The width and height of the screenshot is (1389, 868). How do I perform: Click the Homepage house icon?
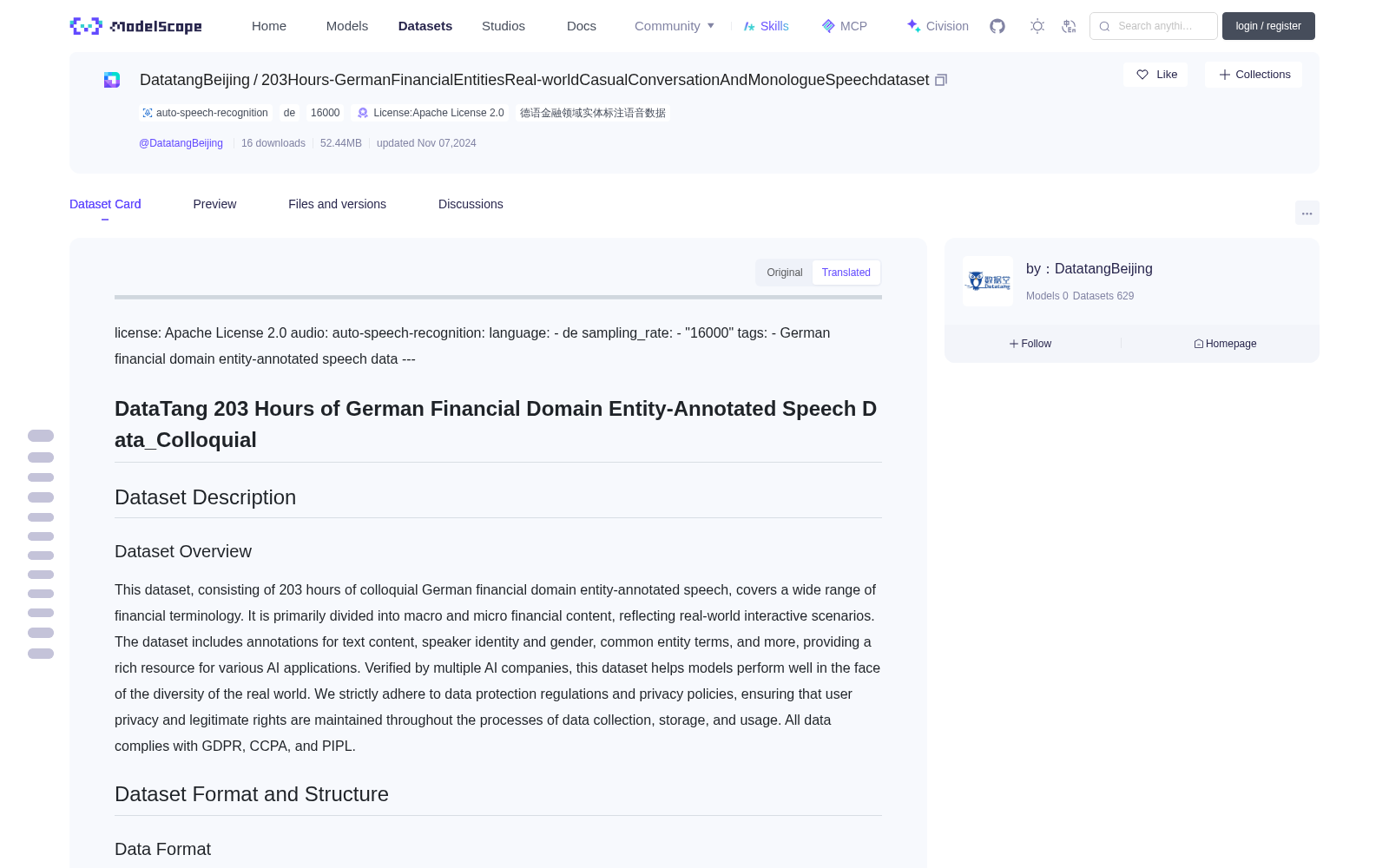[x=1199, y=344]
